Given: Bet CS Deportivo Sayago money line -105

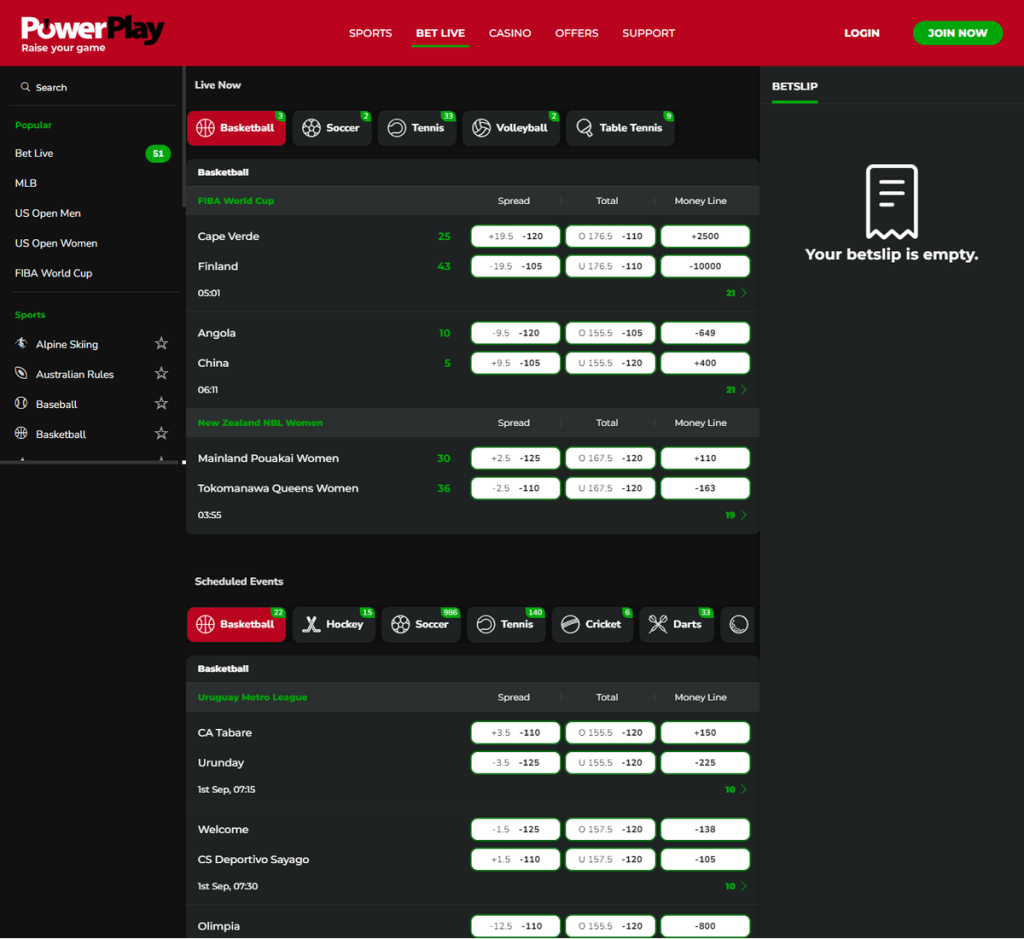Looking at the screenshot, I should (x=705, y=859).
